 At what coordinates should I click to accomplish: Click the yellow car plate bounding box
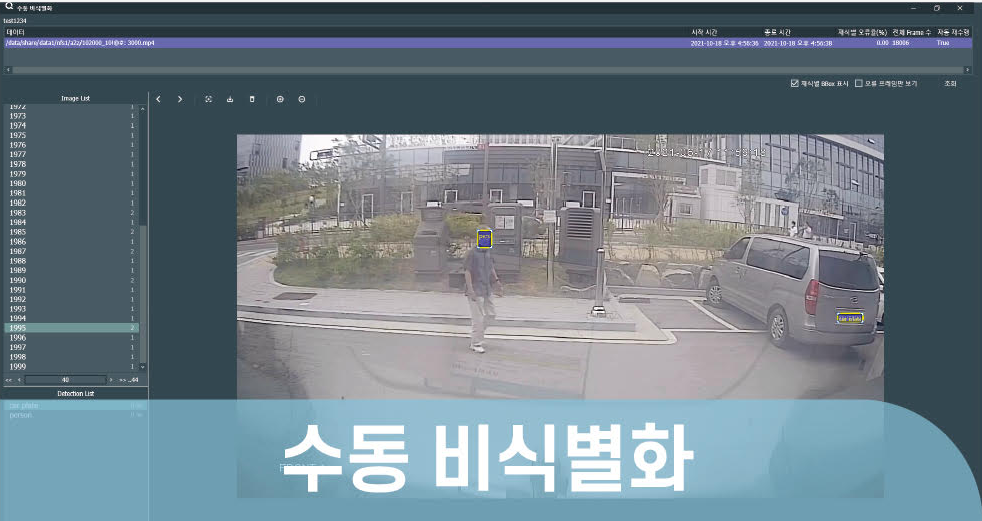849,319
